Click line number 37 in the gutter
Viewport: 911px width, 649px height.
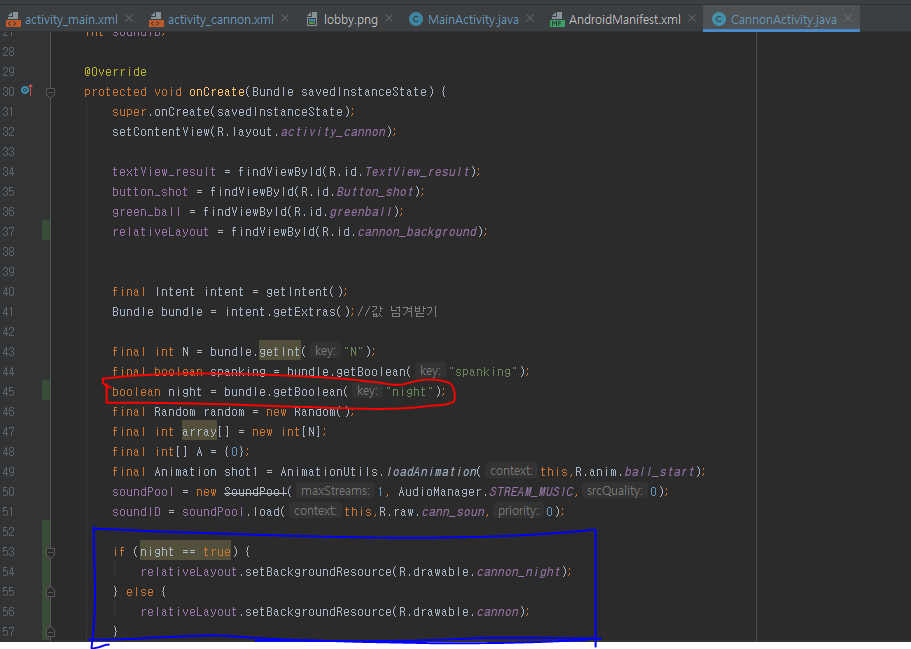pos(8,232)
